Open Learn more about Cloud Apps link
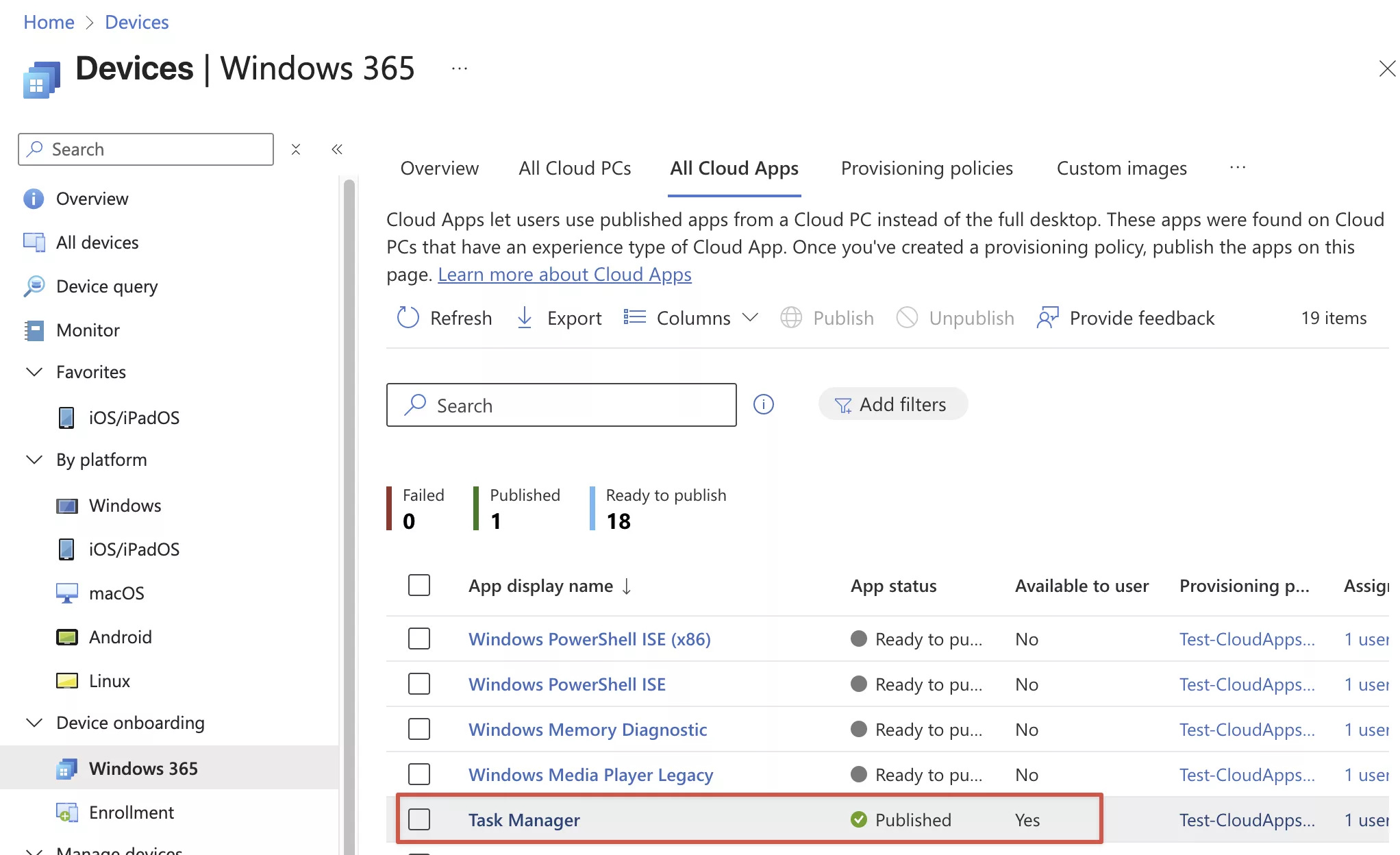This screenshot has height=855, width=1400. click(564, 275)
